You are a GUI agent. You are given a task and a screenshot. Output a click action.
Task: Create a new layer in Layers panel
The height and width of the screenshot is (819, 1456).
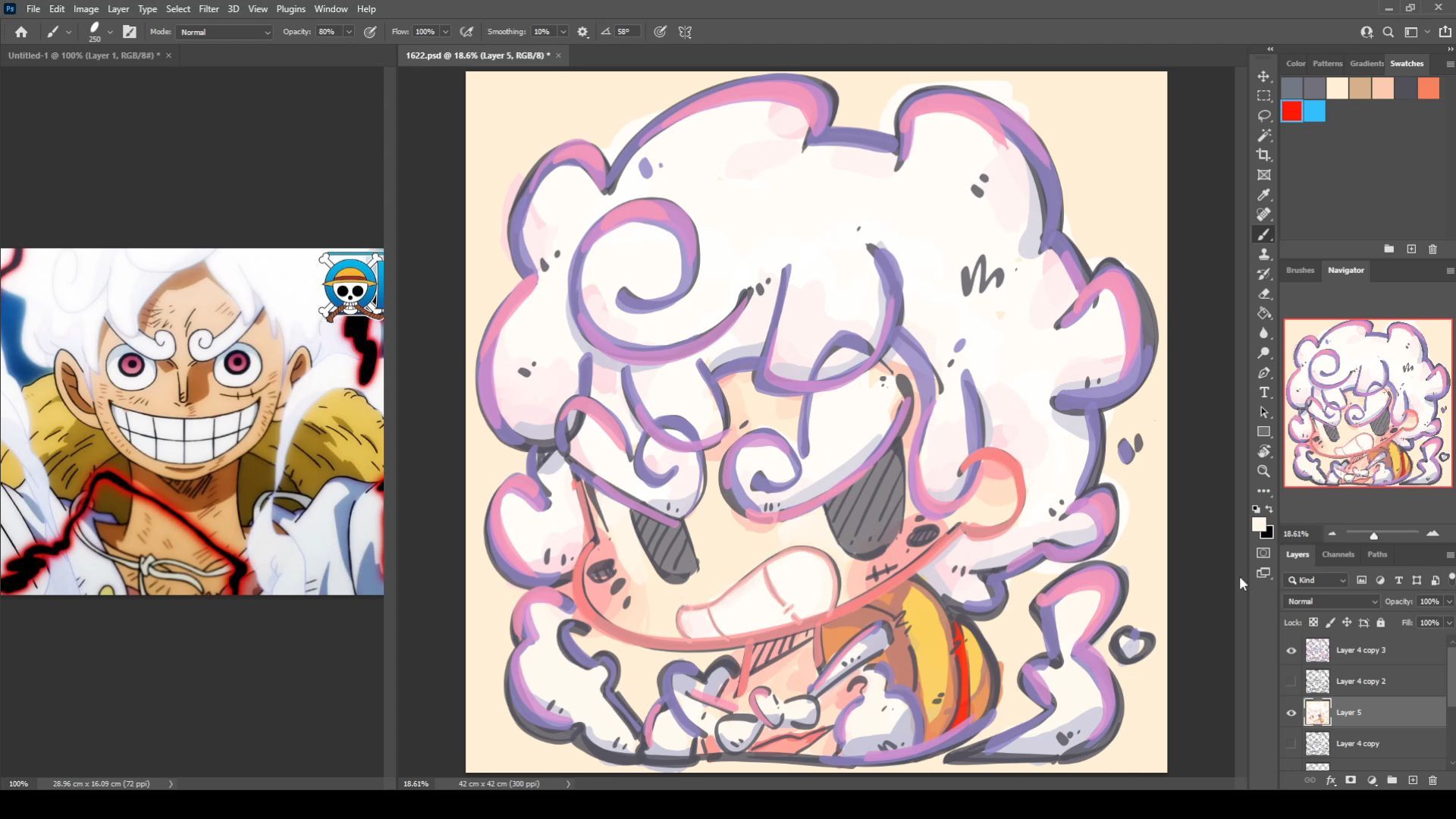(1413, 780)
